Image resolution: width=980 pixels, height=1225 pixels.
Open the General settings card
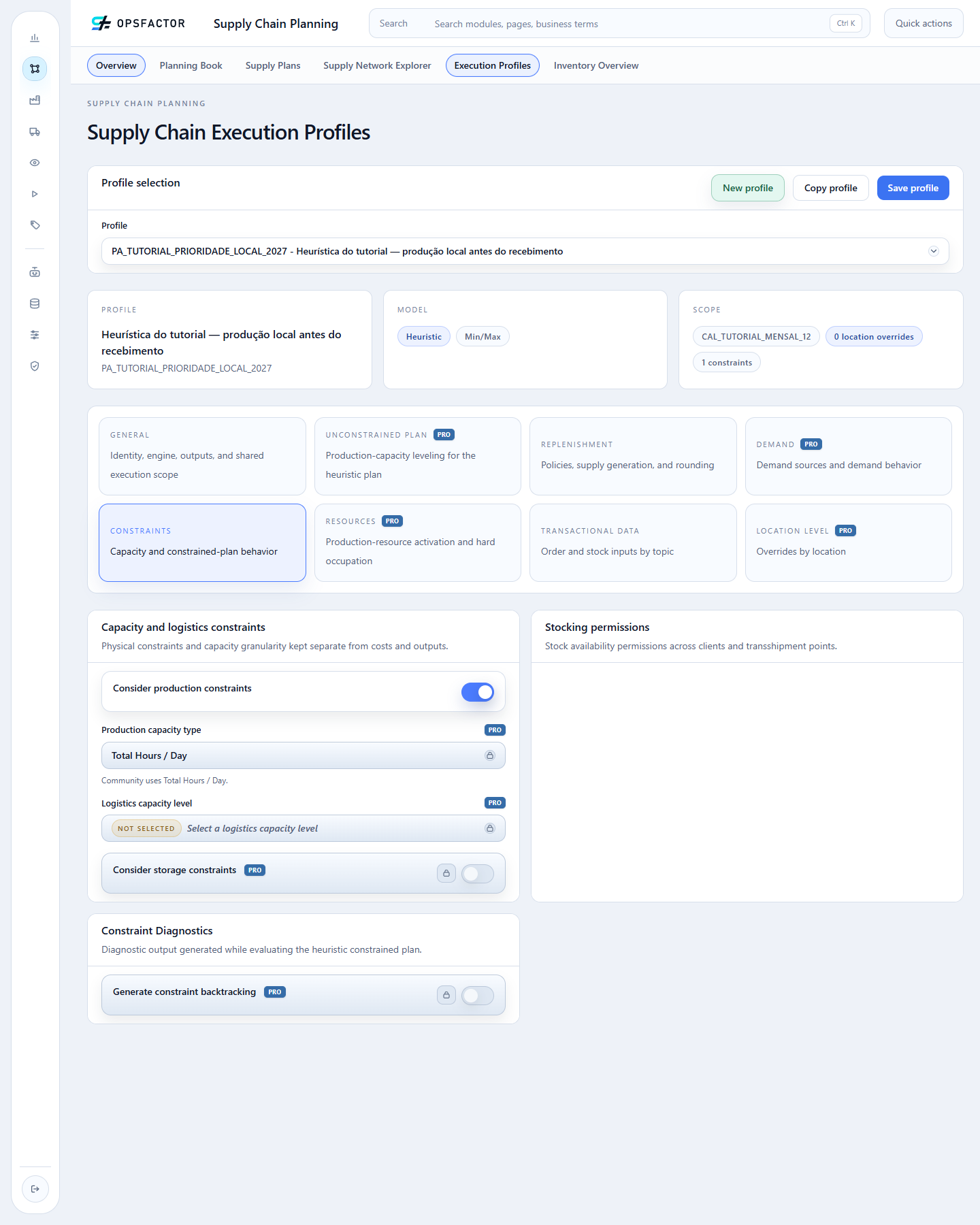pyautogui.click(x=202, y=456)
